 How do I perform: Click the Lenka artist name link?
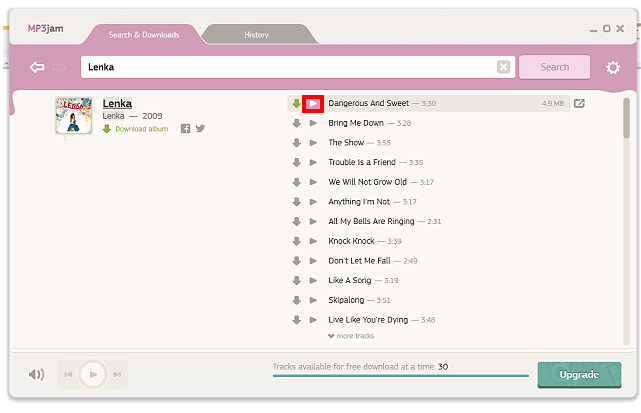click(x=113, y=116)
